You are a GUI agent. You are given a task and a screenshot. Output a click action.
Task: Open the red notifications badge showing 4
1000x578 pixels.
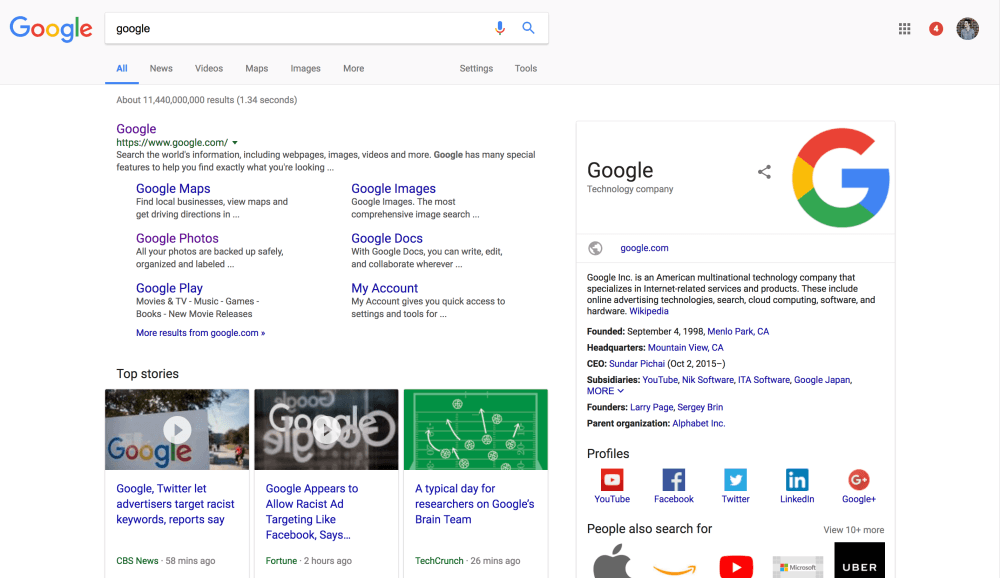tap(936, 29)
